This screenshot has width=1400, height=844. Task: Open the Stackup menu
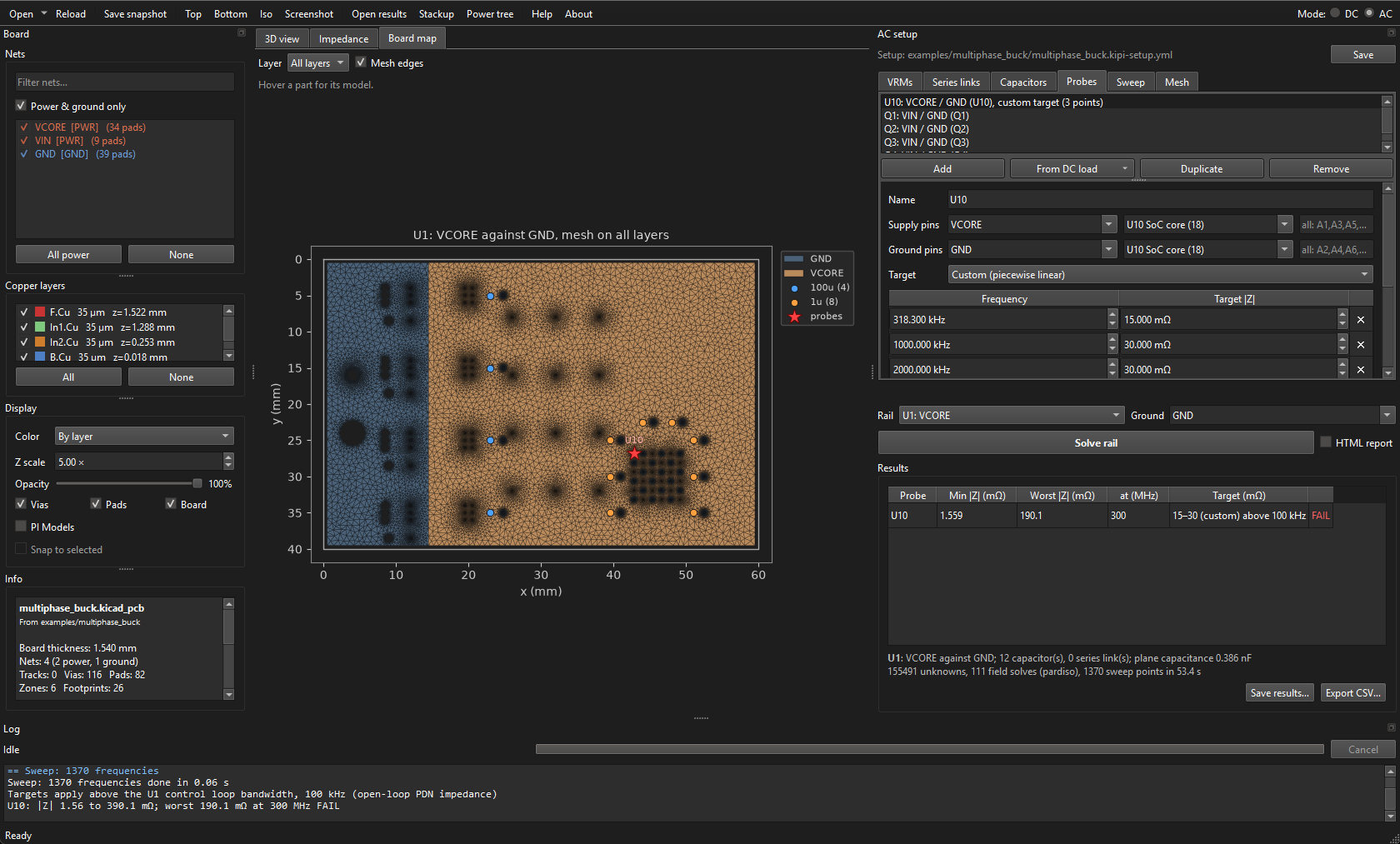[x=436, y=14]
